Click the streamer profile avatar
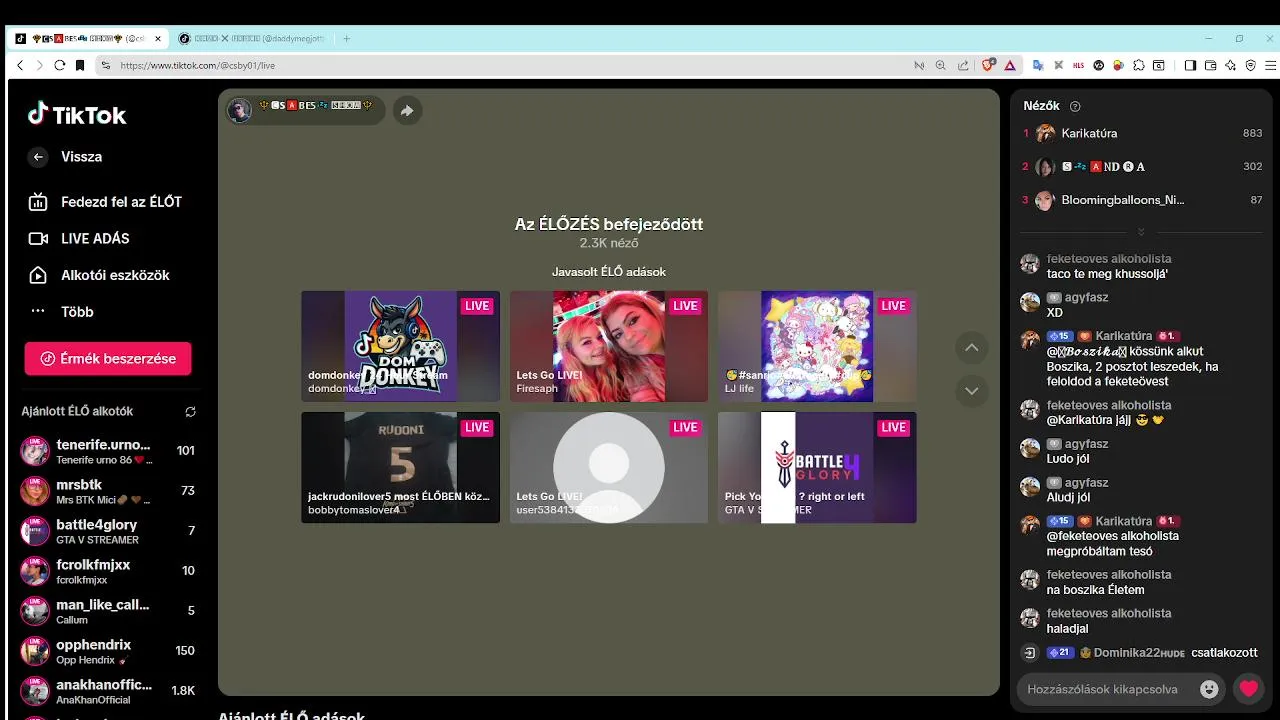 click(x=239, y=110)
